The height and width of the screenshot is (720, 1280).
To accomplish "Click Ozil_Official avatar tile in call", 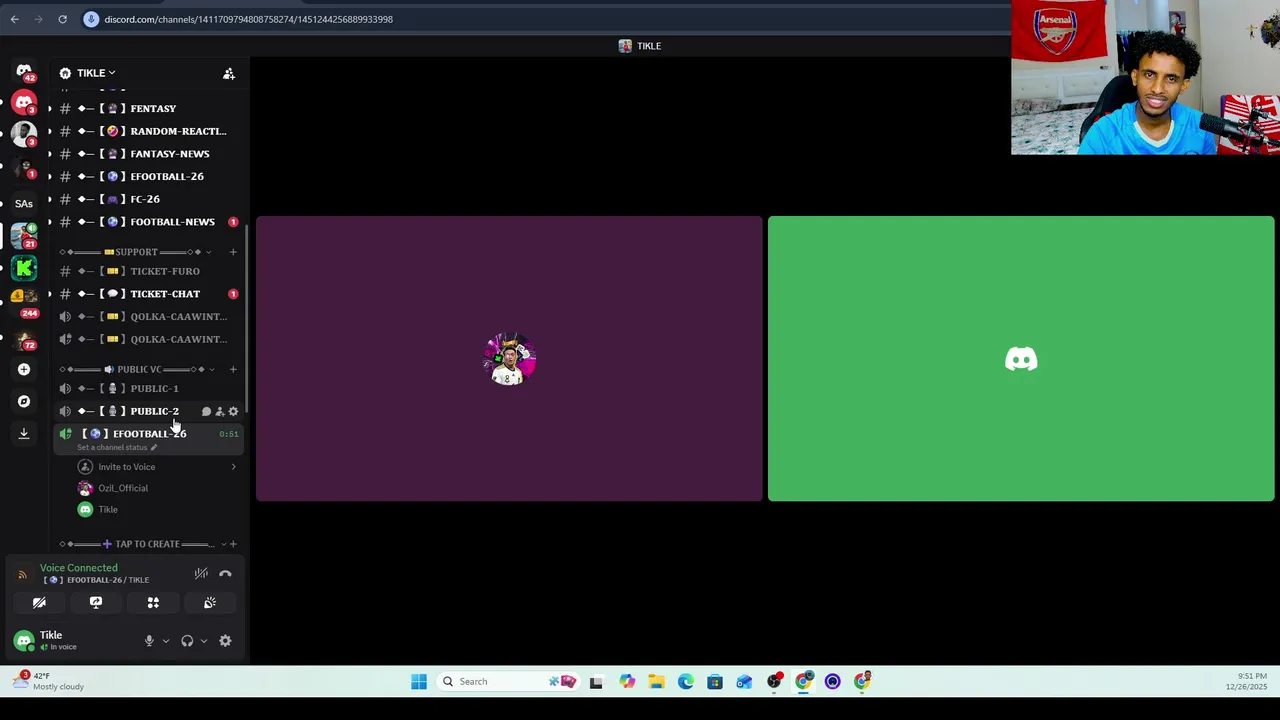I will [509, 359].
